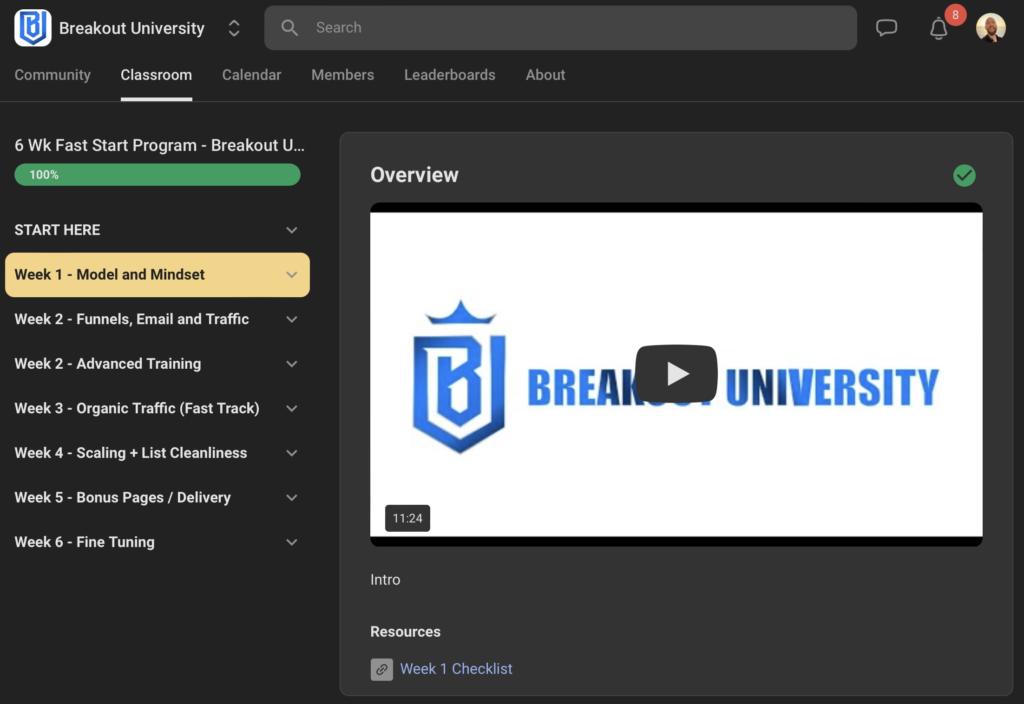The width and height of the screenshot is (1024, 704).
Task: Open the user profile avatar
Action: 990,28
